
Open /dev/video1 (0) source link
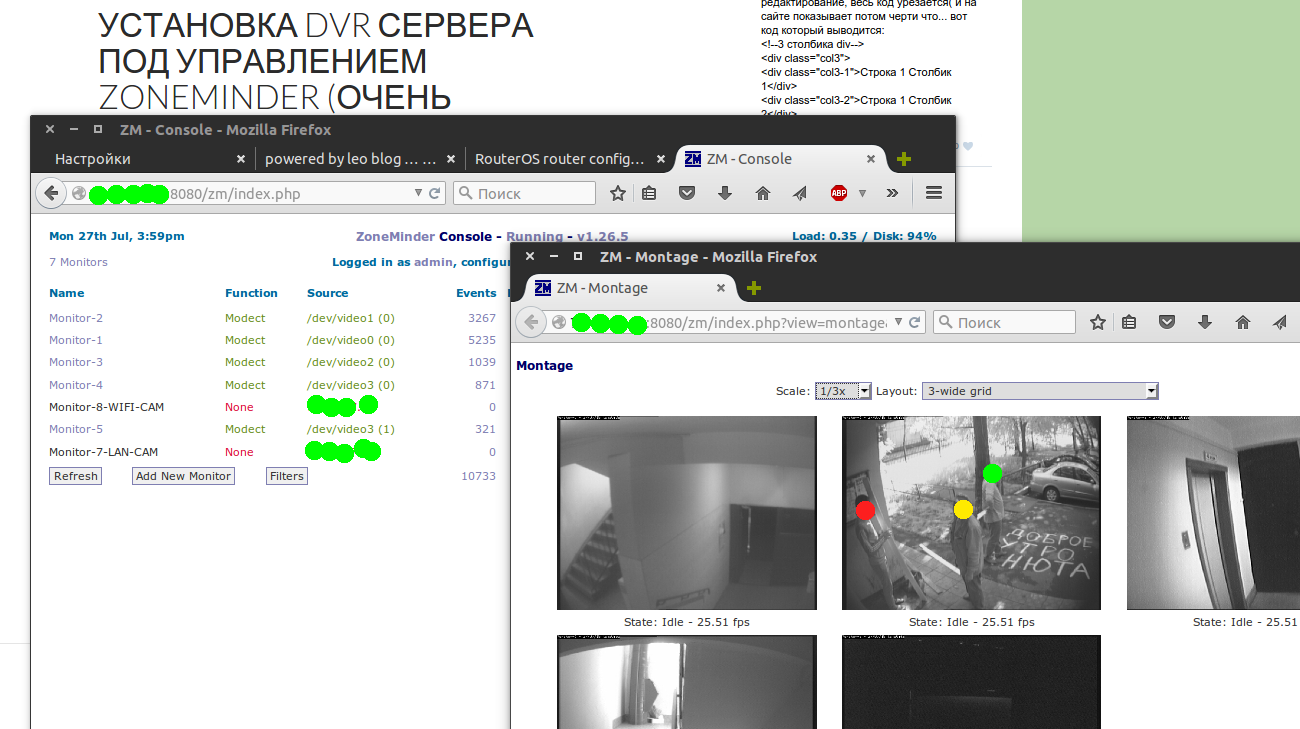351,318
